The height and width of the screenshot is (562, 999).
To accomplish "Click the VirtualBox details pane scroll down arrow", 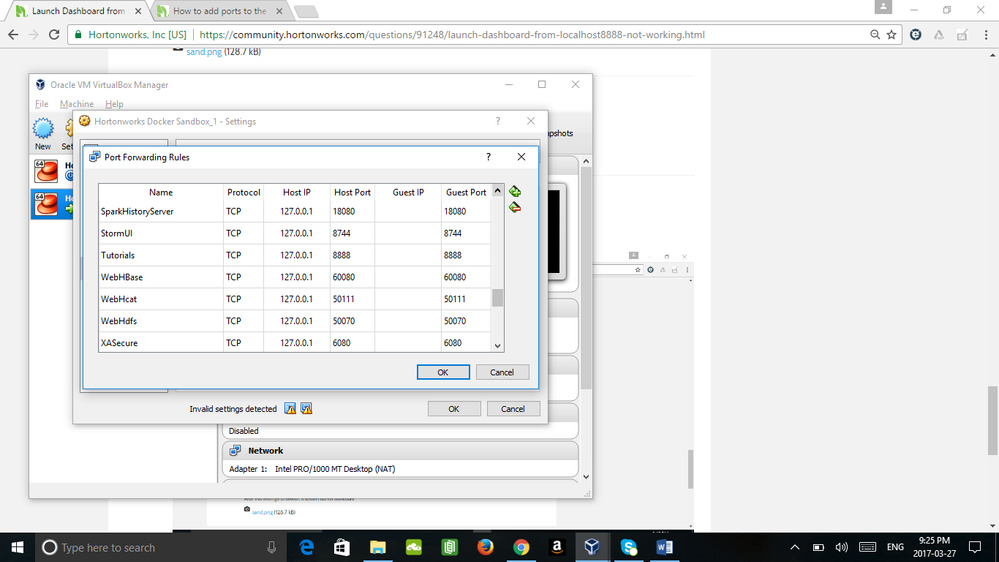I will point(586,477).
